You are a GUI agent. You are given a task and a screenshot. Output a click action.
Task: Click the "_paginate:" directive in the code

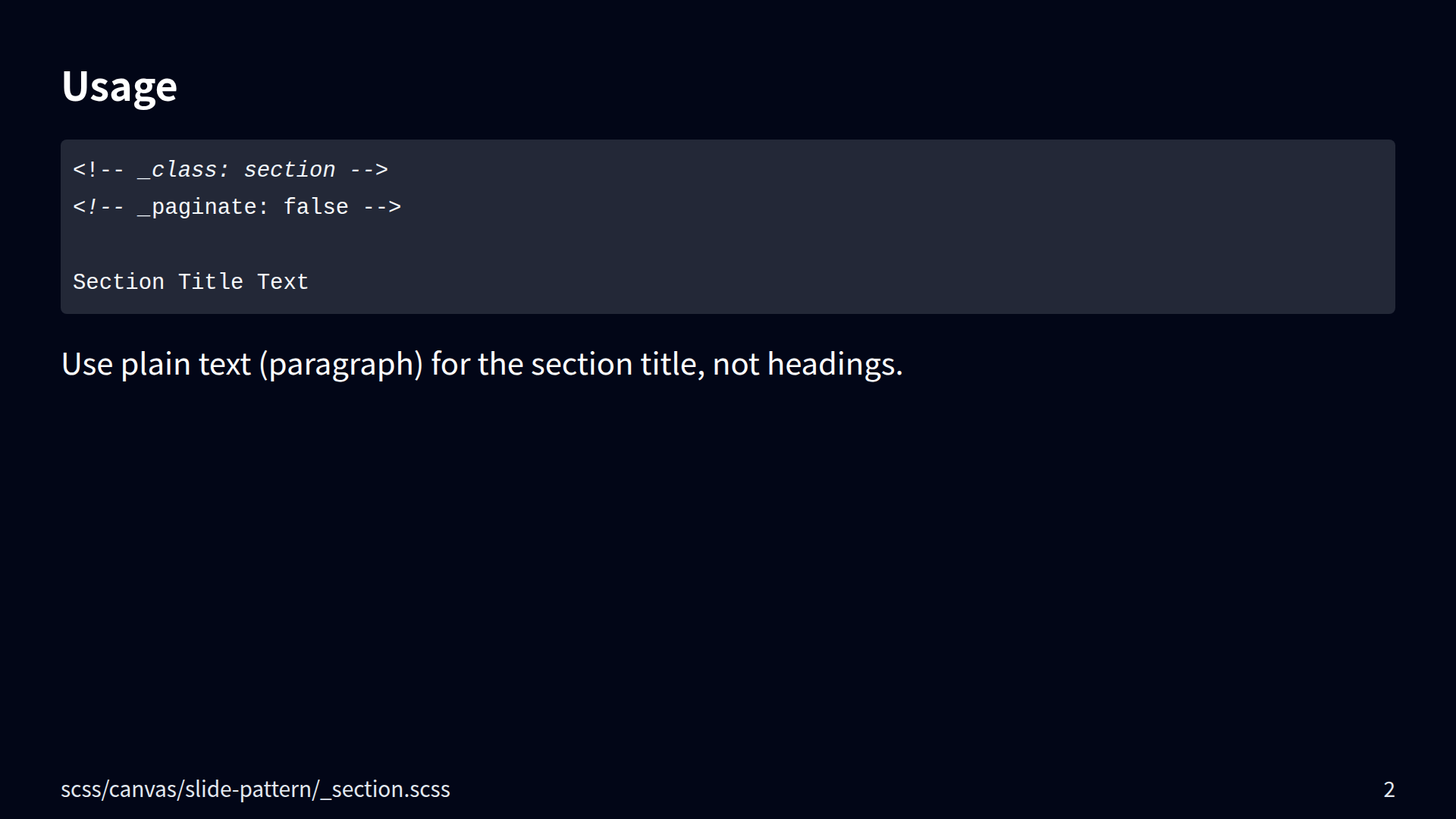(203, 207)
